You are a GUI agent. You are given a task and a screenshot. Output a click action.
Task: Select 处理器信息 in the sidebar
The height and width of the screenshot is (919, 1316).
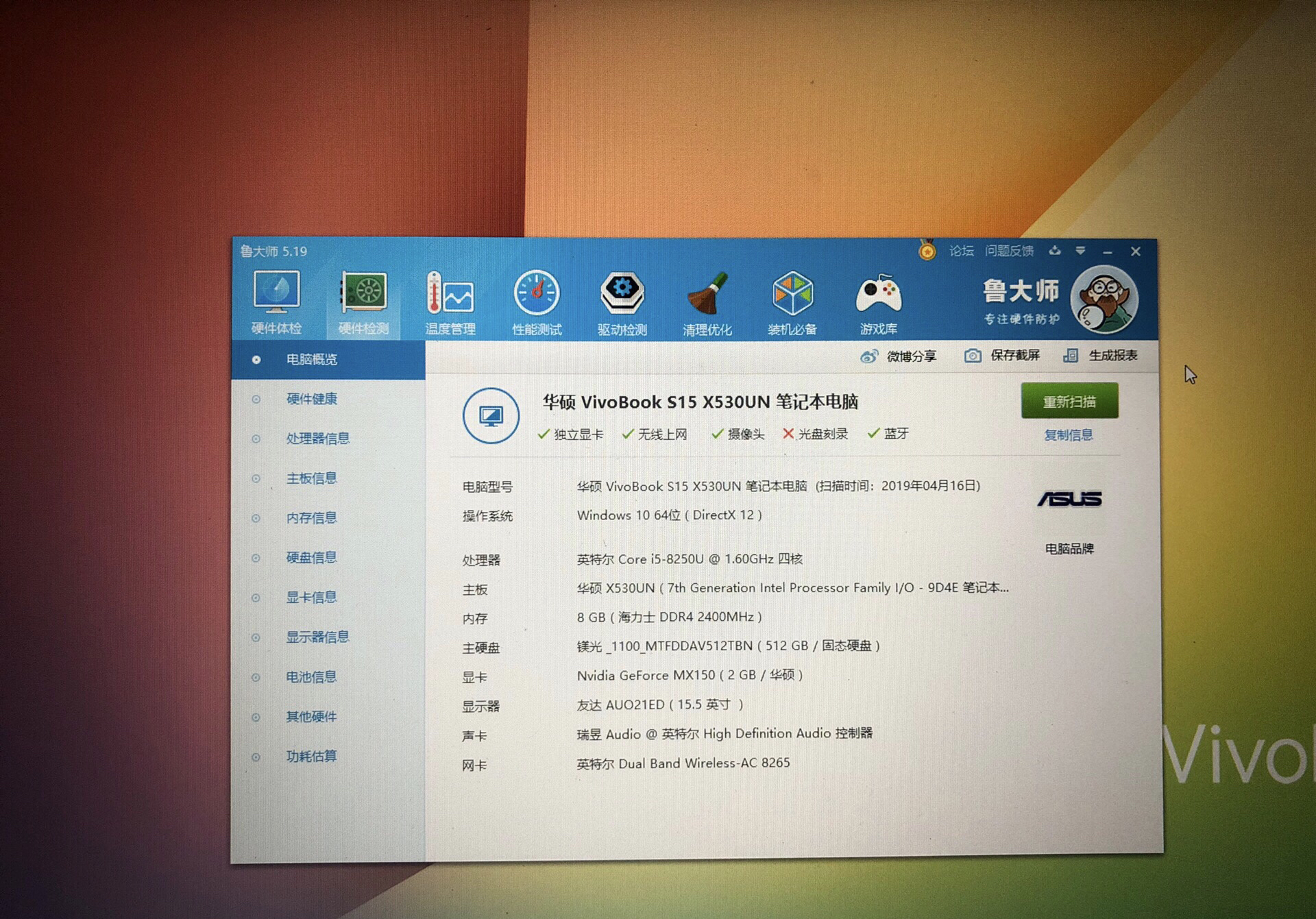[317, 439]
